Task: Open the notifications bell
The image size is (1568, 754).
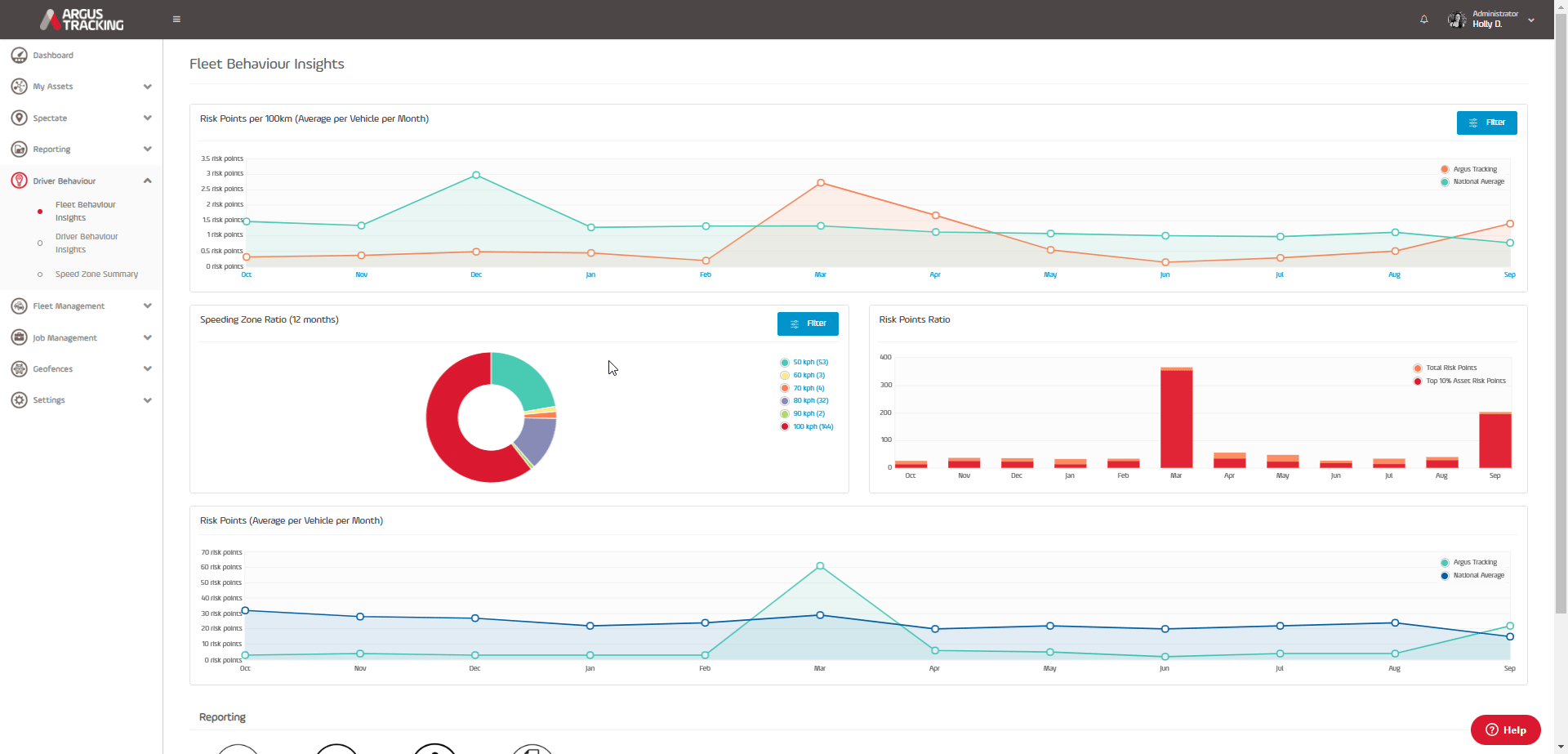Action: [x=1424, y=20]
